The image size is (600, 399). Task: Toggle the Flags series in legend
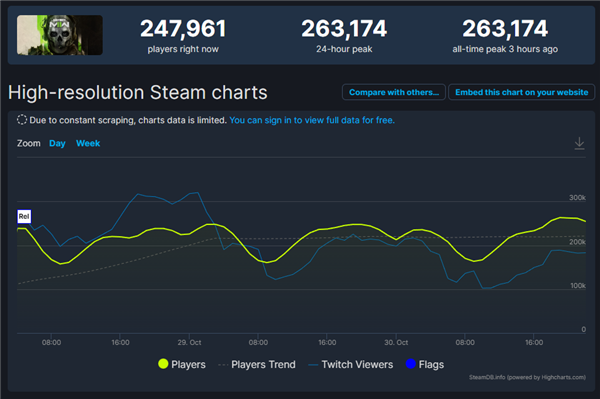[425, 364]
